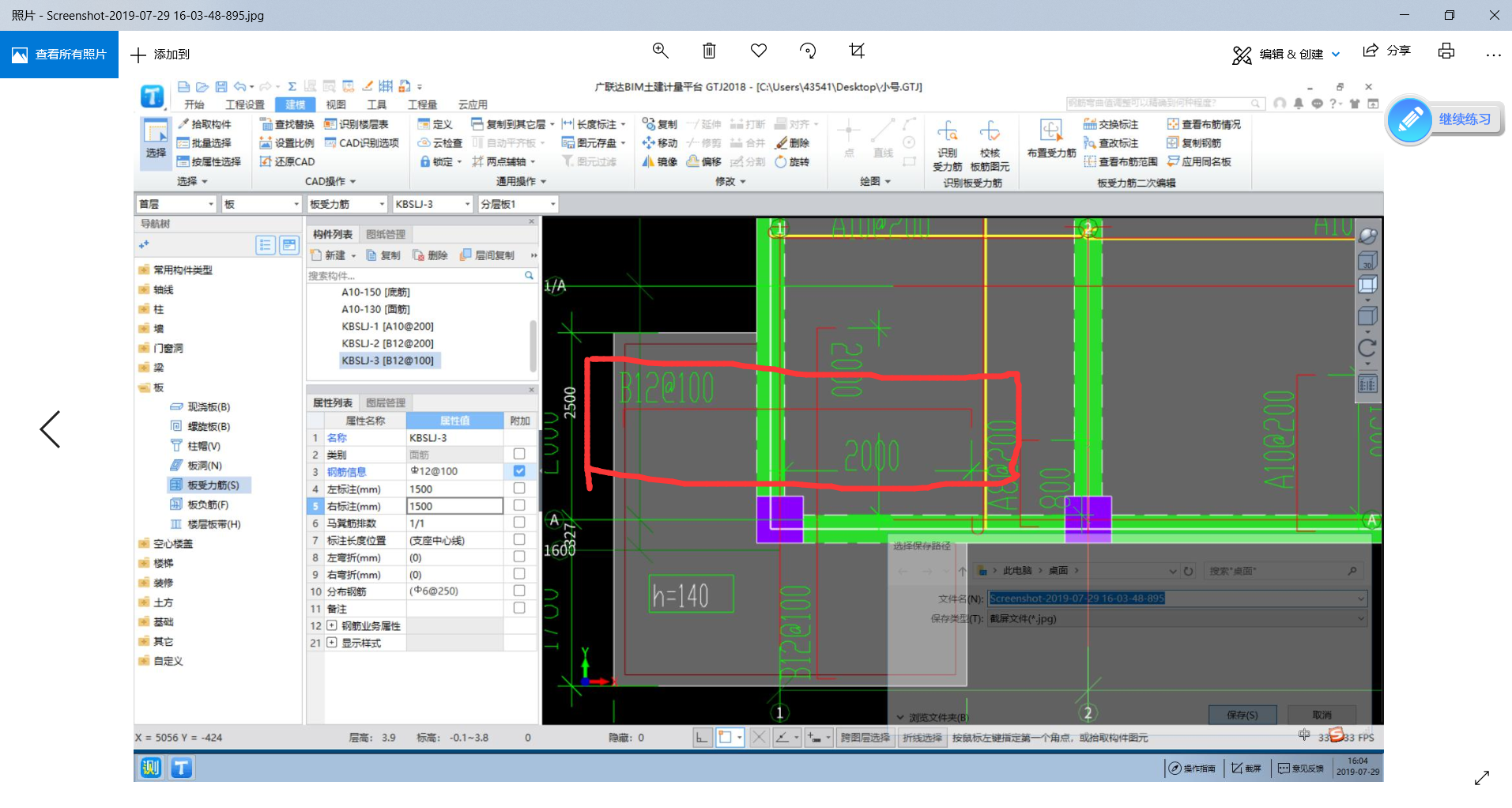Open the 分层板1 dropdown

click(518, 204)
